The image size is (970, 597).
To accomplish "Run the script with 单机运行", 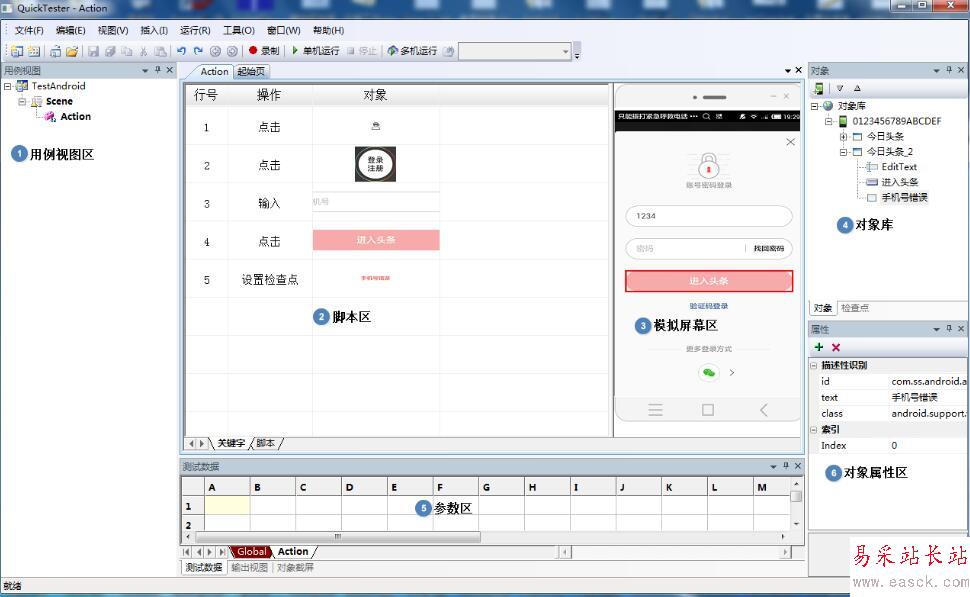I will click(x=315, y=51).
